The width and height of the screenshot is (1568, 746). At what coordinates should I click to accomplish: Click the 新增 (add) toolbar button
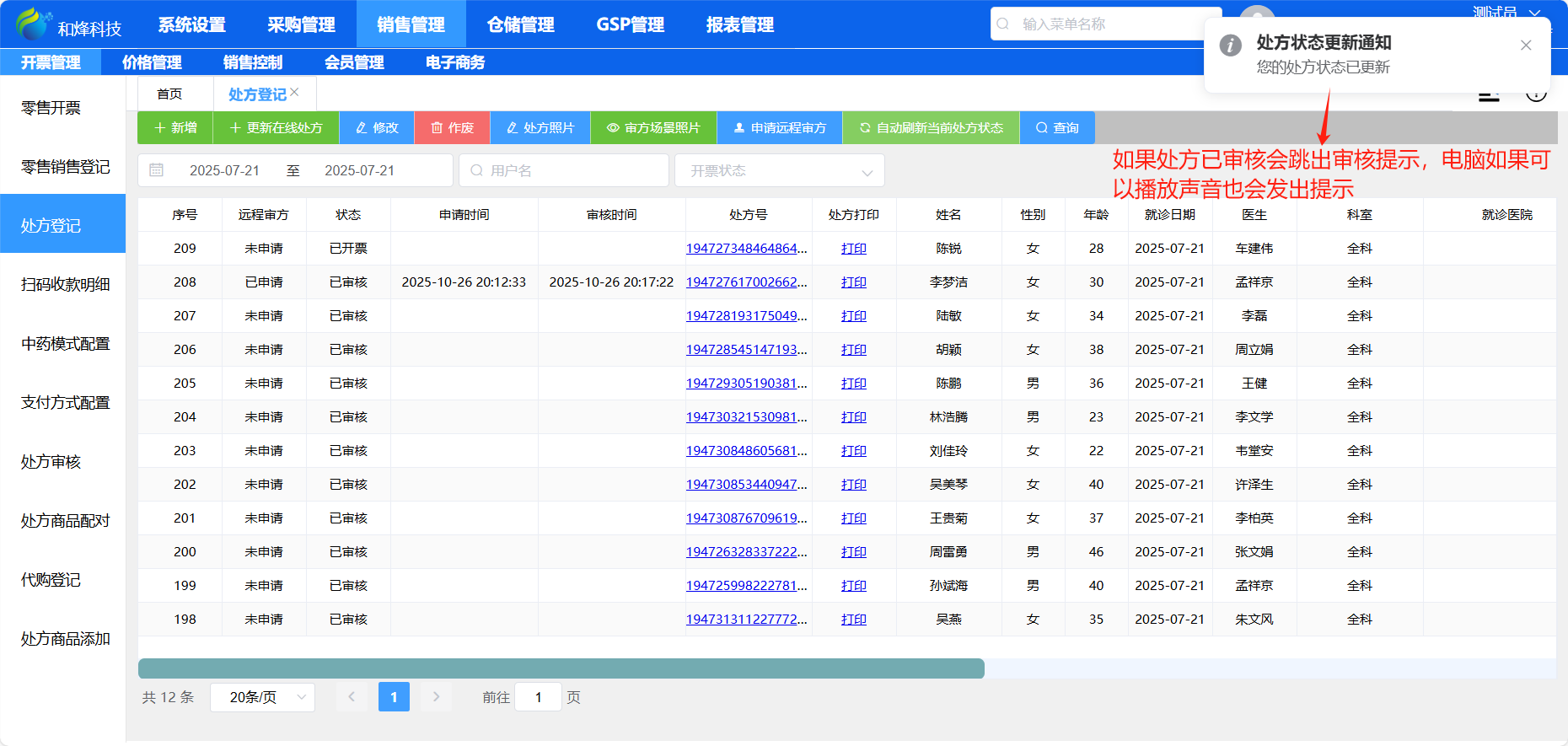pyautogui.click(x=175, y=128)
